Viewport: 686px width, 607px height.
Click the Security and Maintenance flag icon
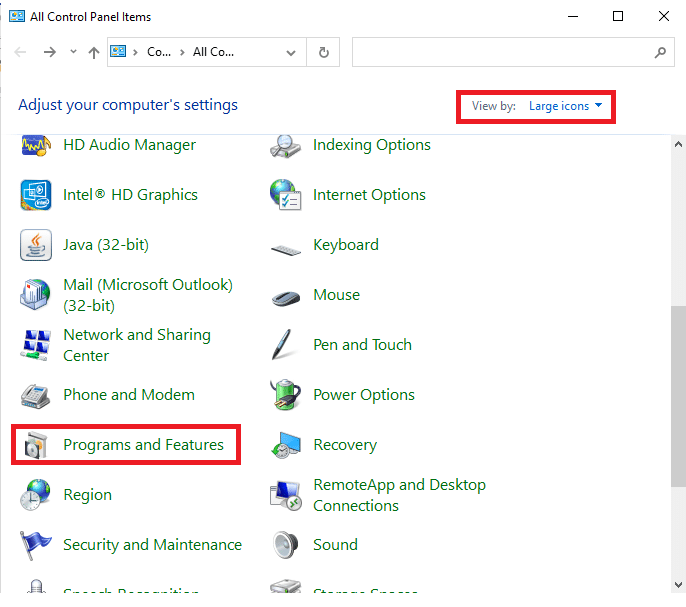click(x=36, y=545)
